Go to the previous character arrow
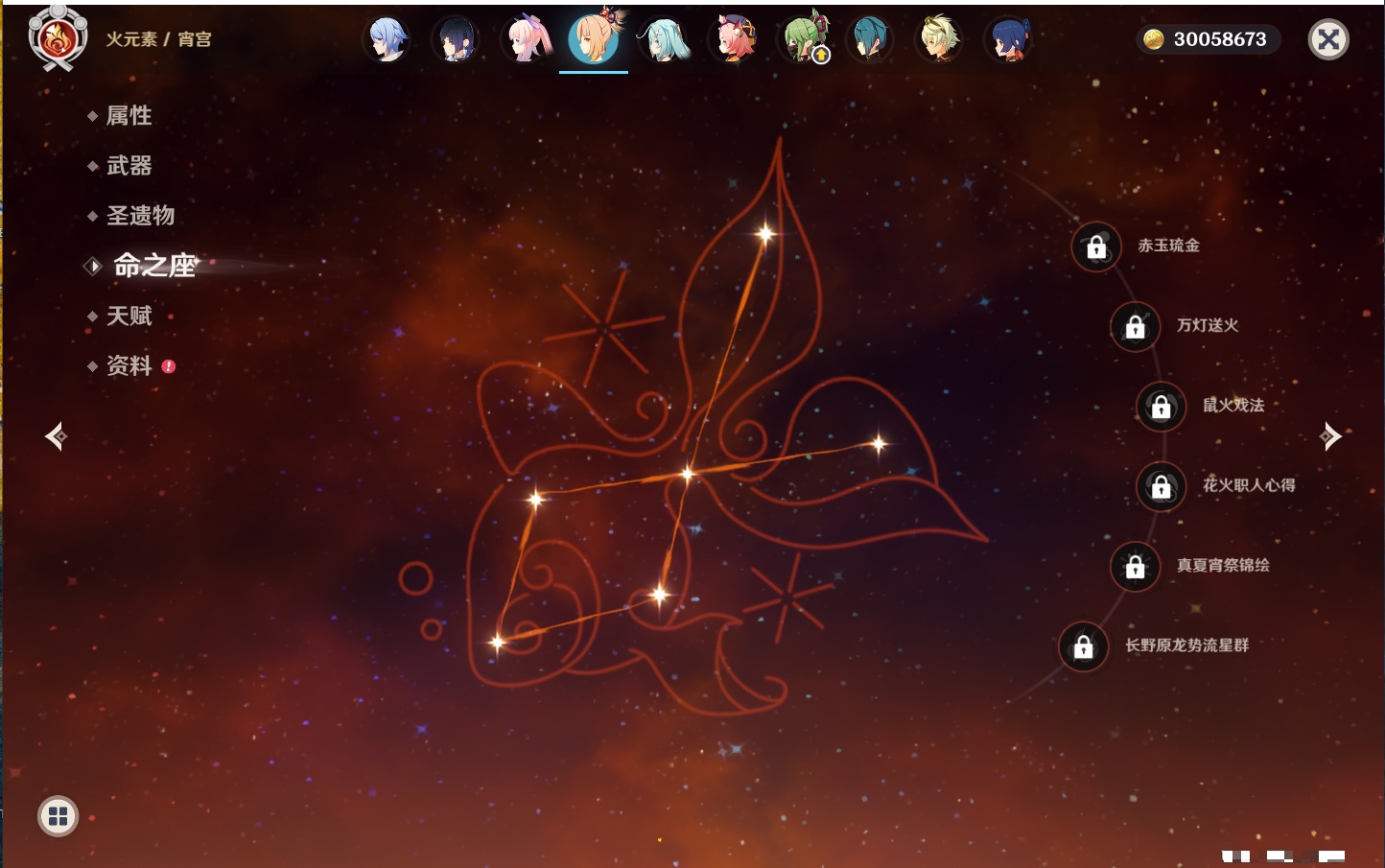The image size is (1385, 868). pos(56,436)
